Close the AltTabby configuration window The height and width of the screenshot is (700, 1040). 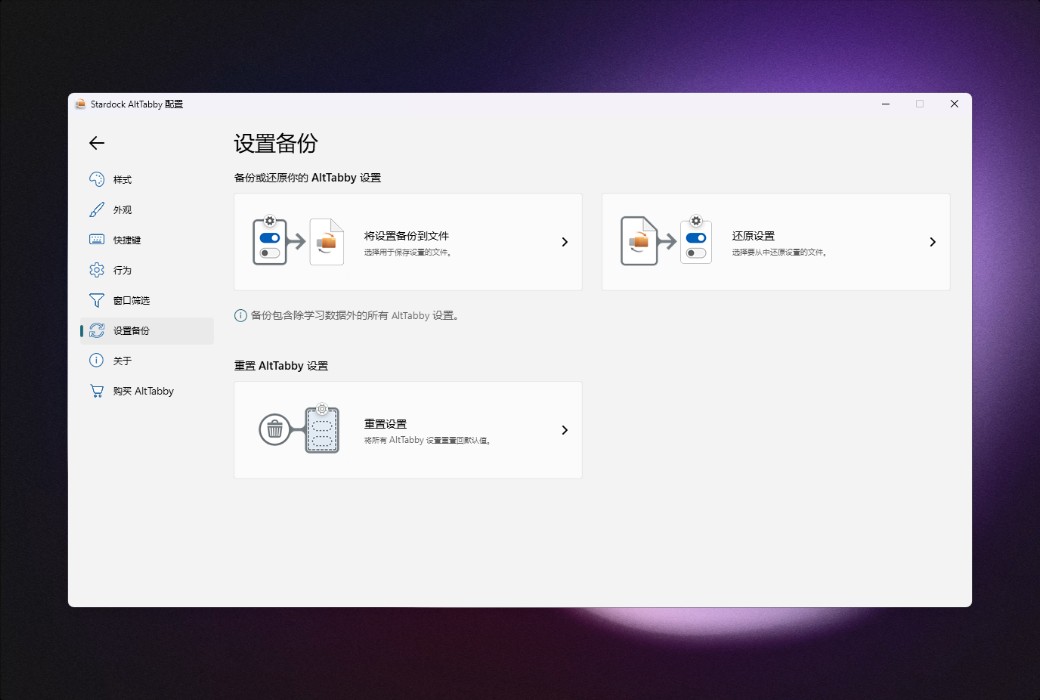click(x=954, y=104)
